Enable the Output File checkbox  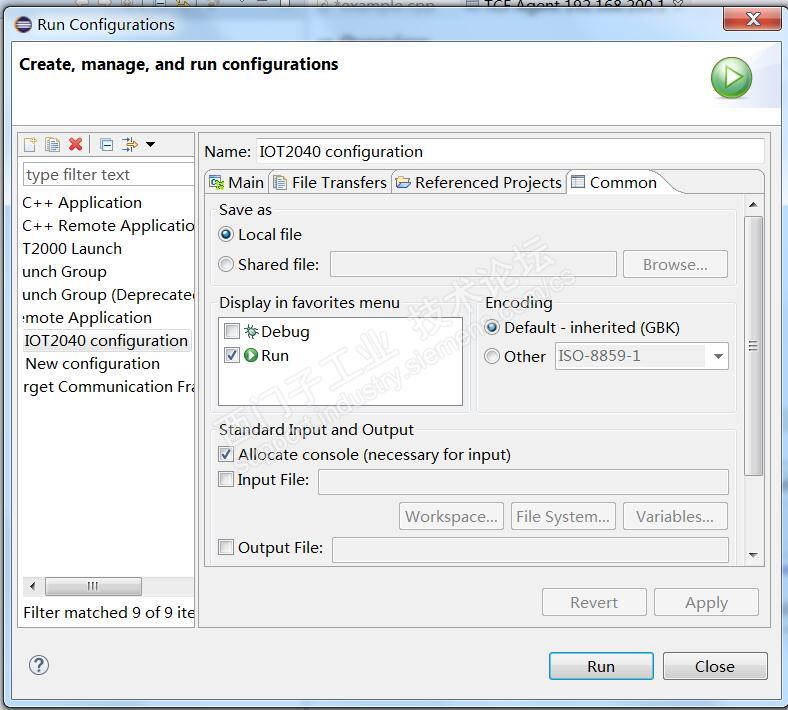point(226,547)
